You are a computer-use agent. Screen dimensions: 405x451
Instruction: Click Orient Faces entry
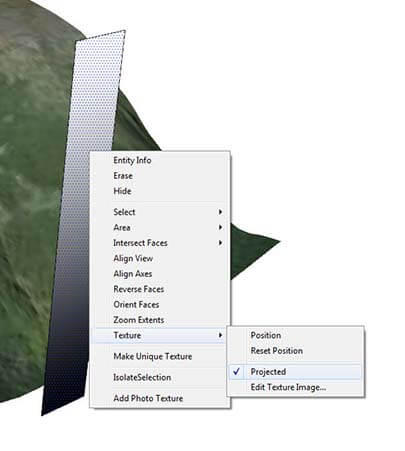pyautogui.click(x=136, y=304)
